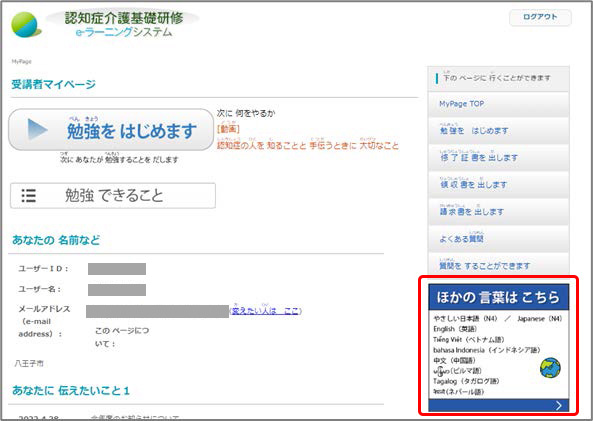The height and width of the screenshot is (421, 593).
Task: Click the blue play triangle icon
Action: [38, 129]
